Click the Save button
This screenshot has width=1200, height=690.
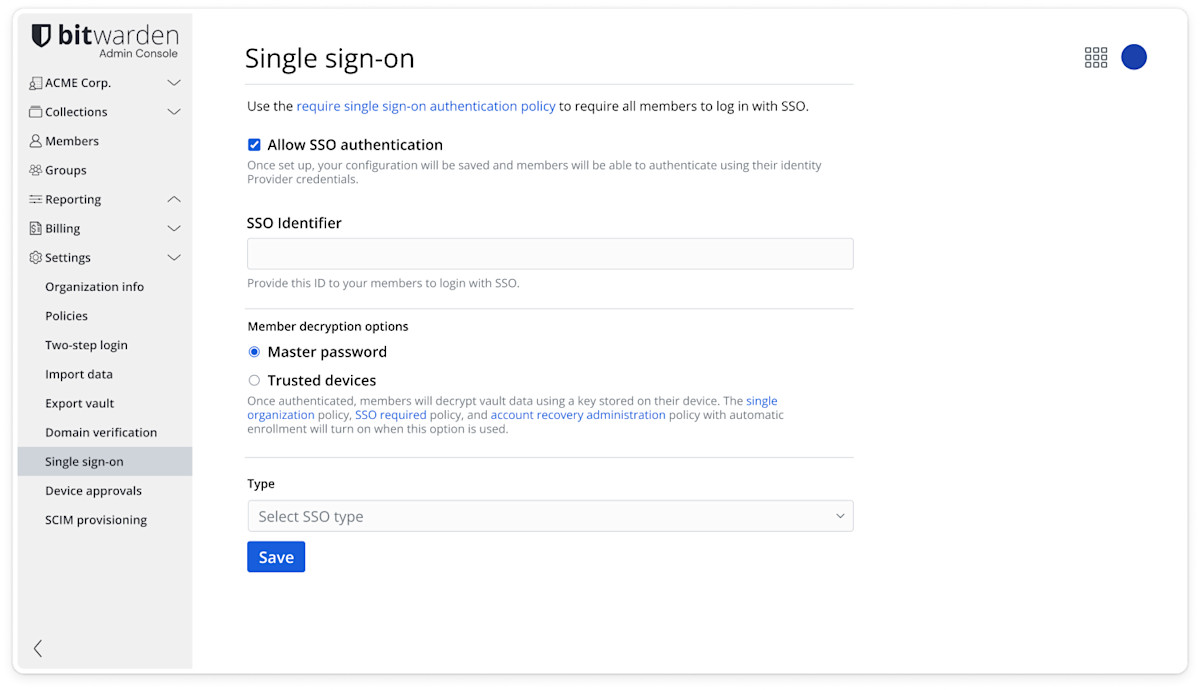[x=276, y=557]
